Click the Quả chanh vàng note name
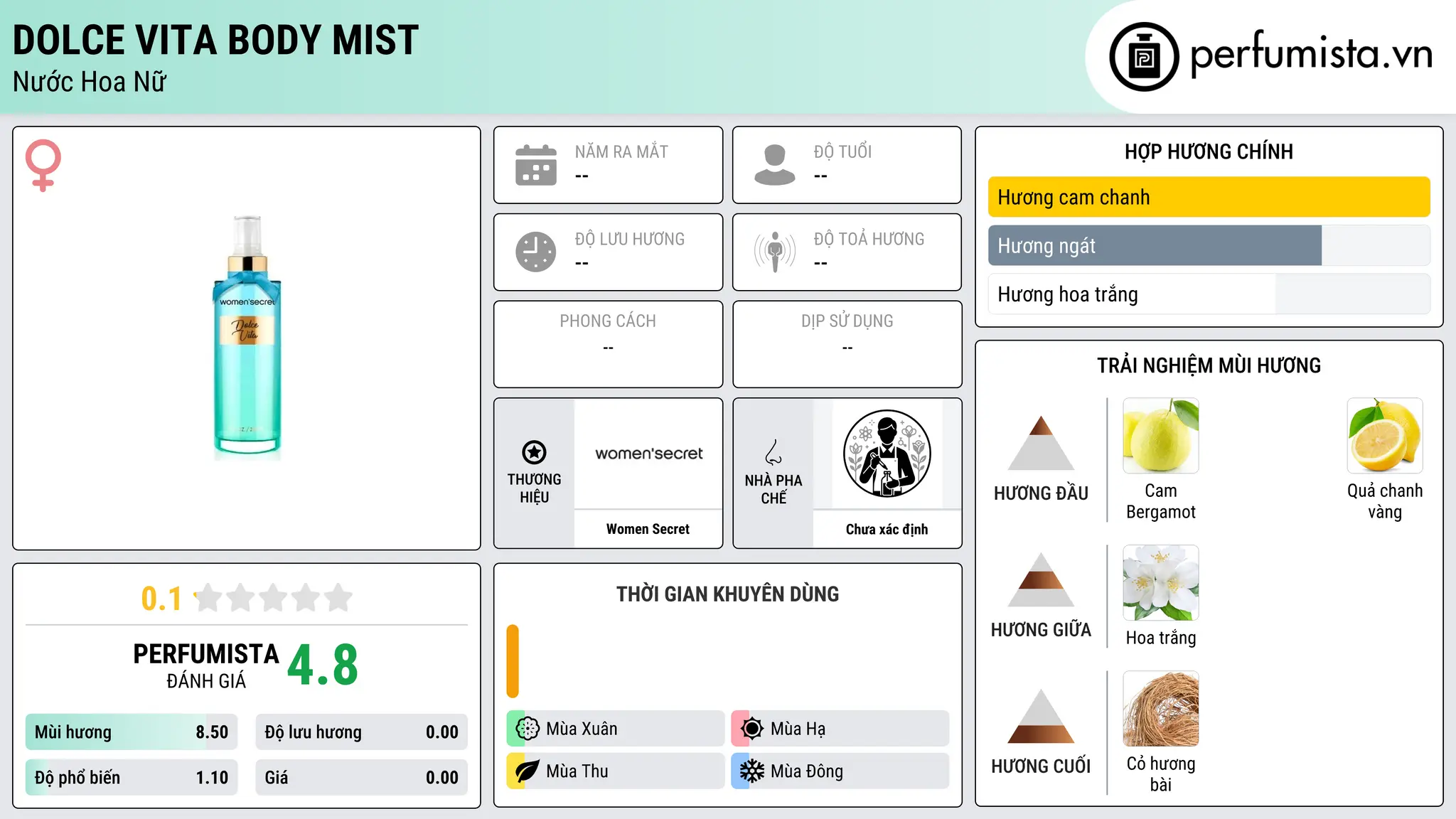Image resolution: width=1456 pixels, height=819 pixels. [x=1385, y=501]
